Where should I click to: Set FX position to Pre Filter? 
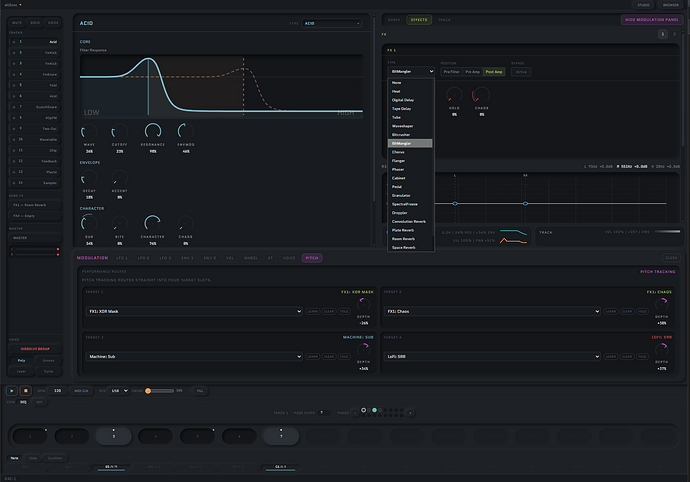451,72
